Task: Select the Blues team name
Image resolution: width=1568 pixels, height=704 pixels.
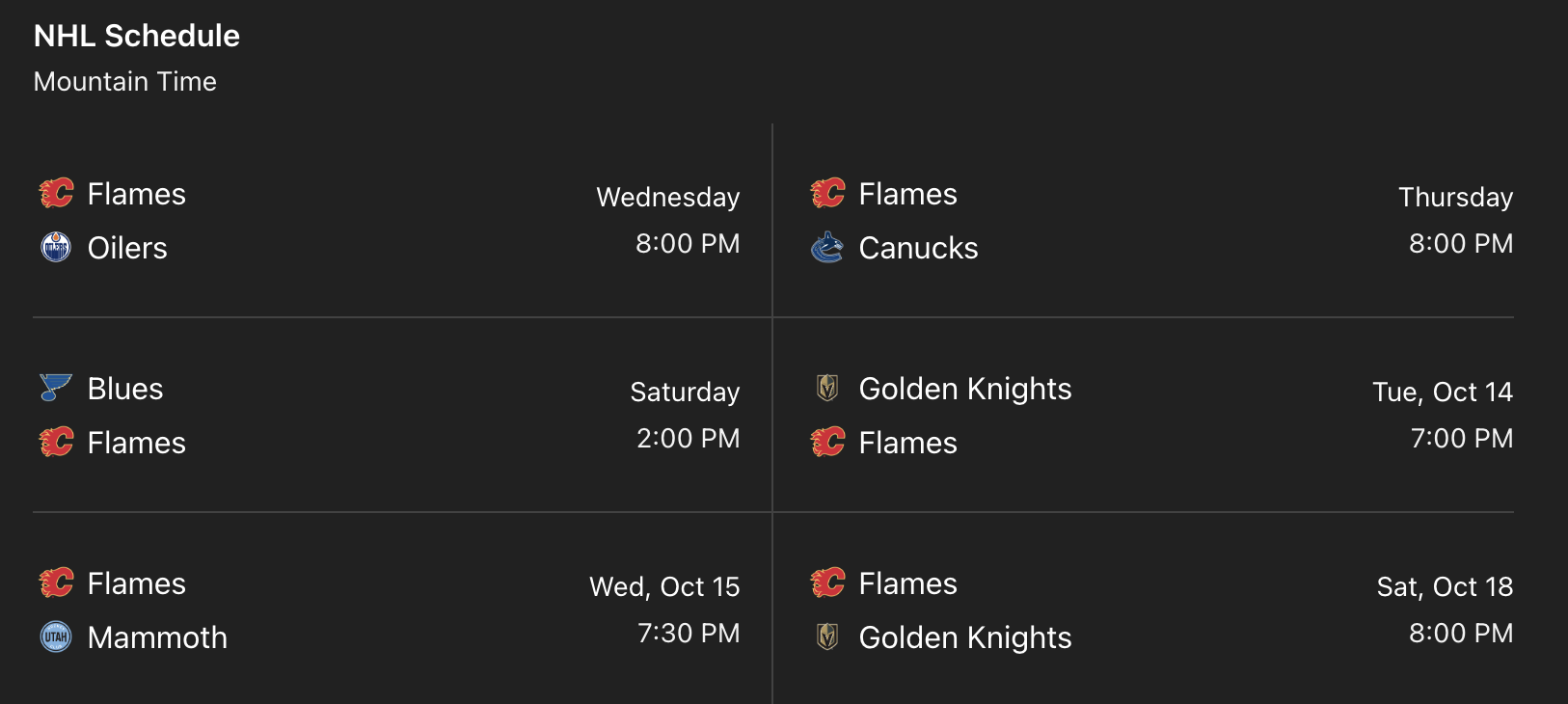Action: 125,389
